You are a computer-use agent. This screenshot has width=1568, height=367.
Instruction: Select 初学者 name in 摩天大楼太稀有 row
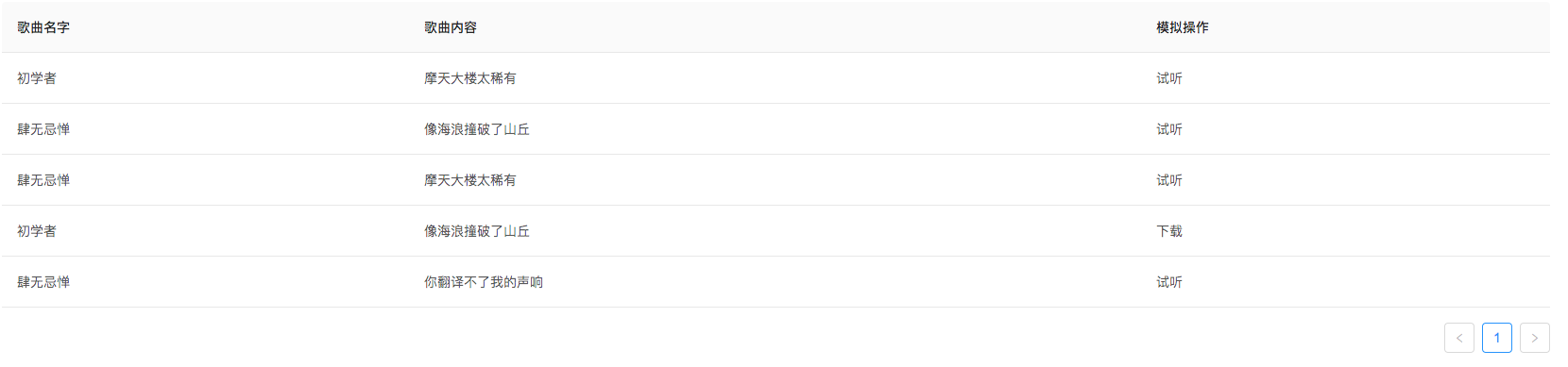click(37, 78)
